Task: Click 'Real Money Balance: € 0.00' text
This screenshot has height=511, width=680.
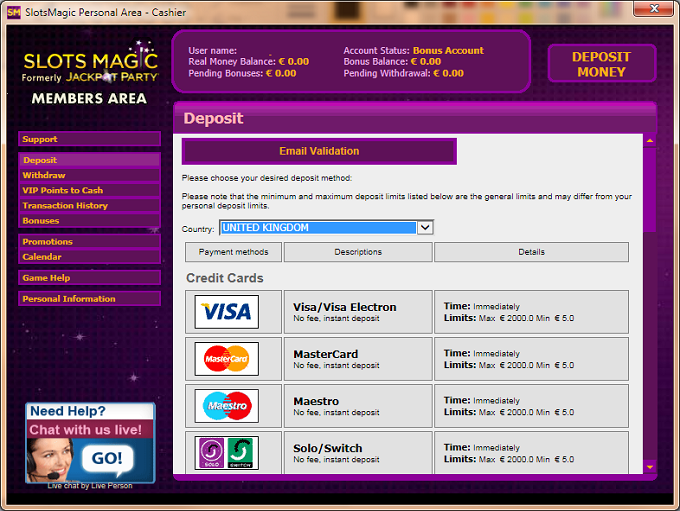Action: (x=248, y=62)
